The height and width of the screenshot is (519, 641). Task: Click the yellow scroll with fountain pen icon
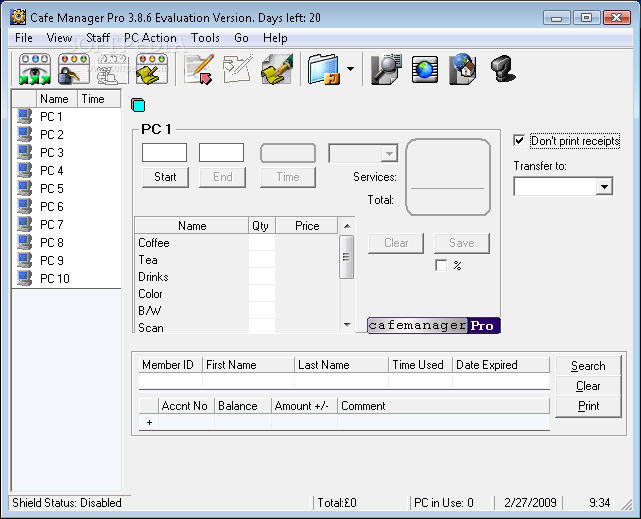(277, 69)
